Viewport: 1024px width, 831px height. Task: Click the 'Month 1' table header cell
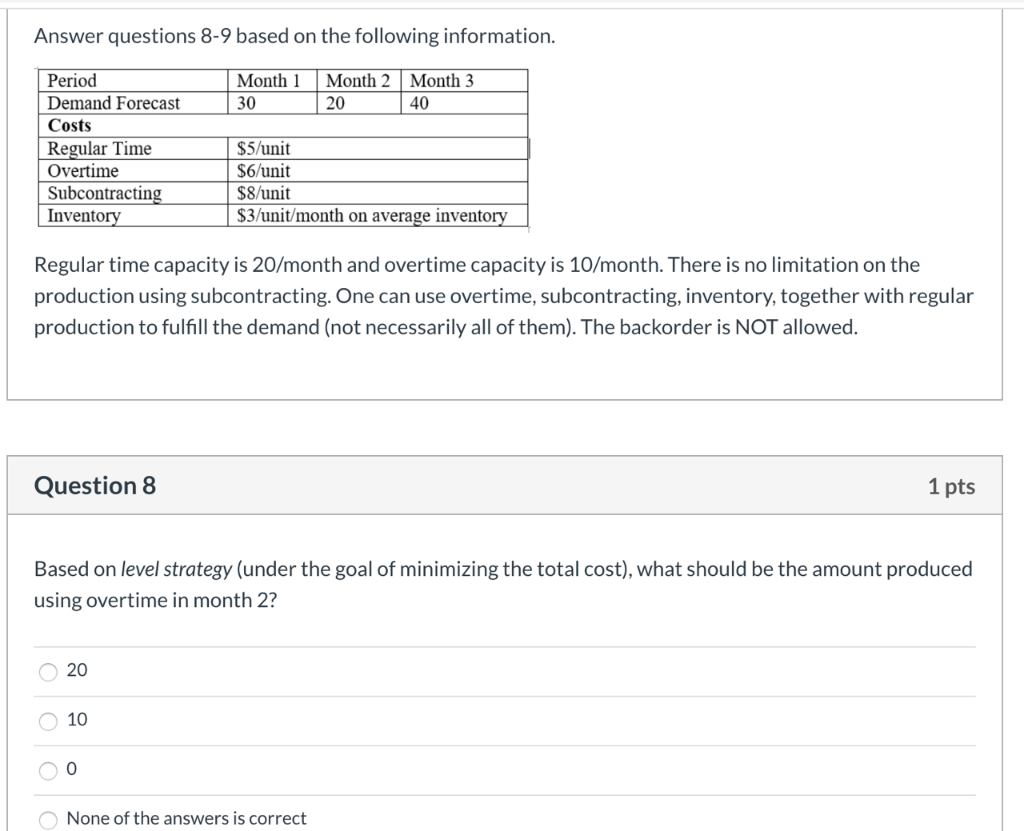pyautogui.click(x=266, y=81)
